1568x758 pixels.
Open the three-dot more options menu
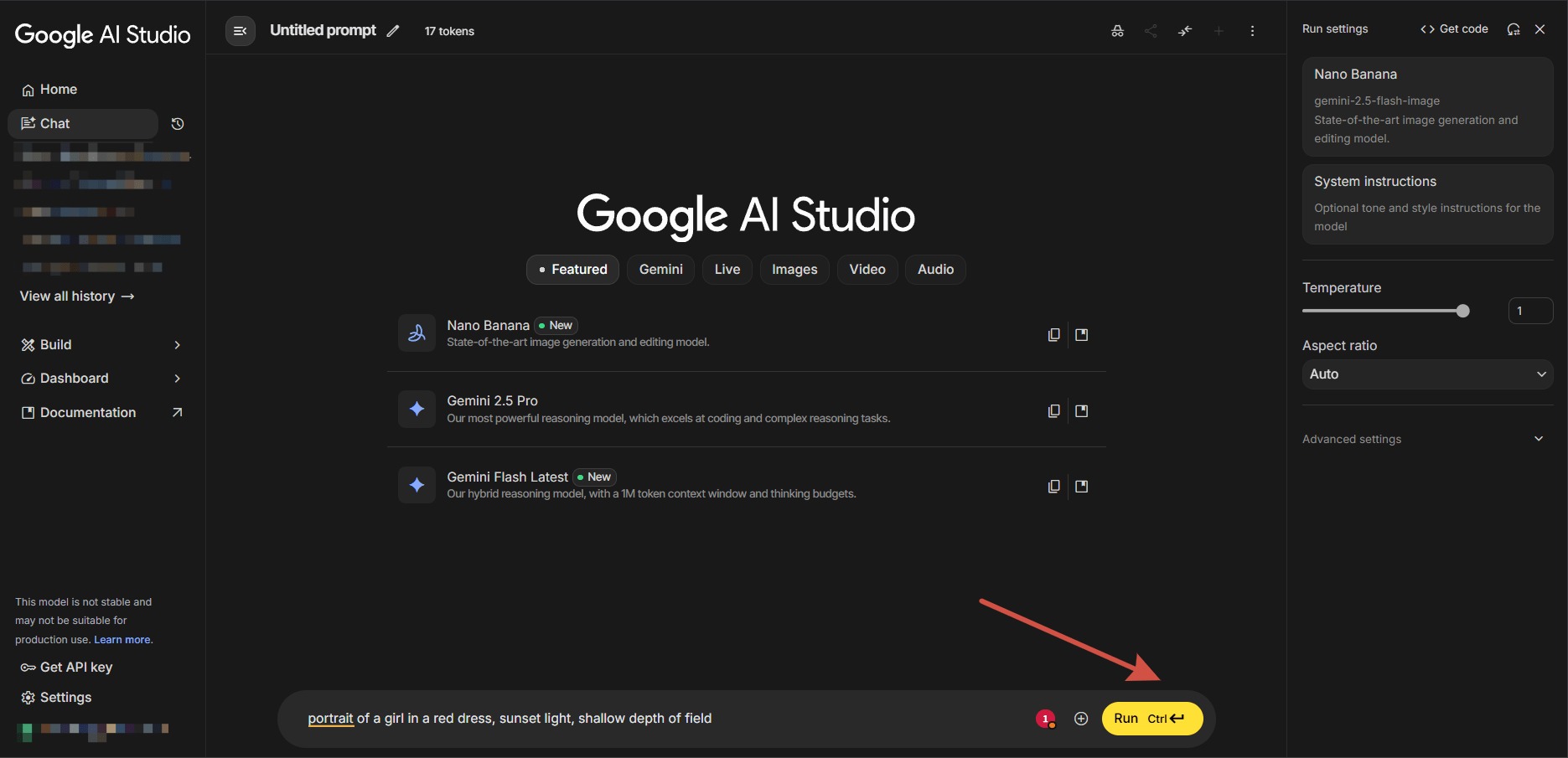(1252, 31)
